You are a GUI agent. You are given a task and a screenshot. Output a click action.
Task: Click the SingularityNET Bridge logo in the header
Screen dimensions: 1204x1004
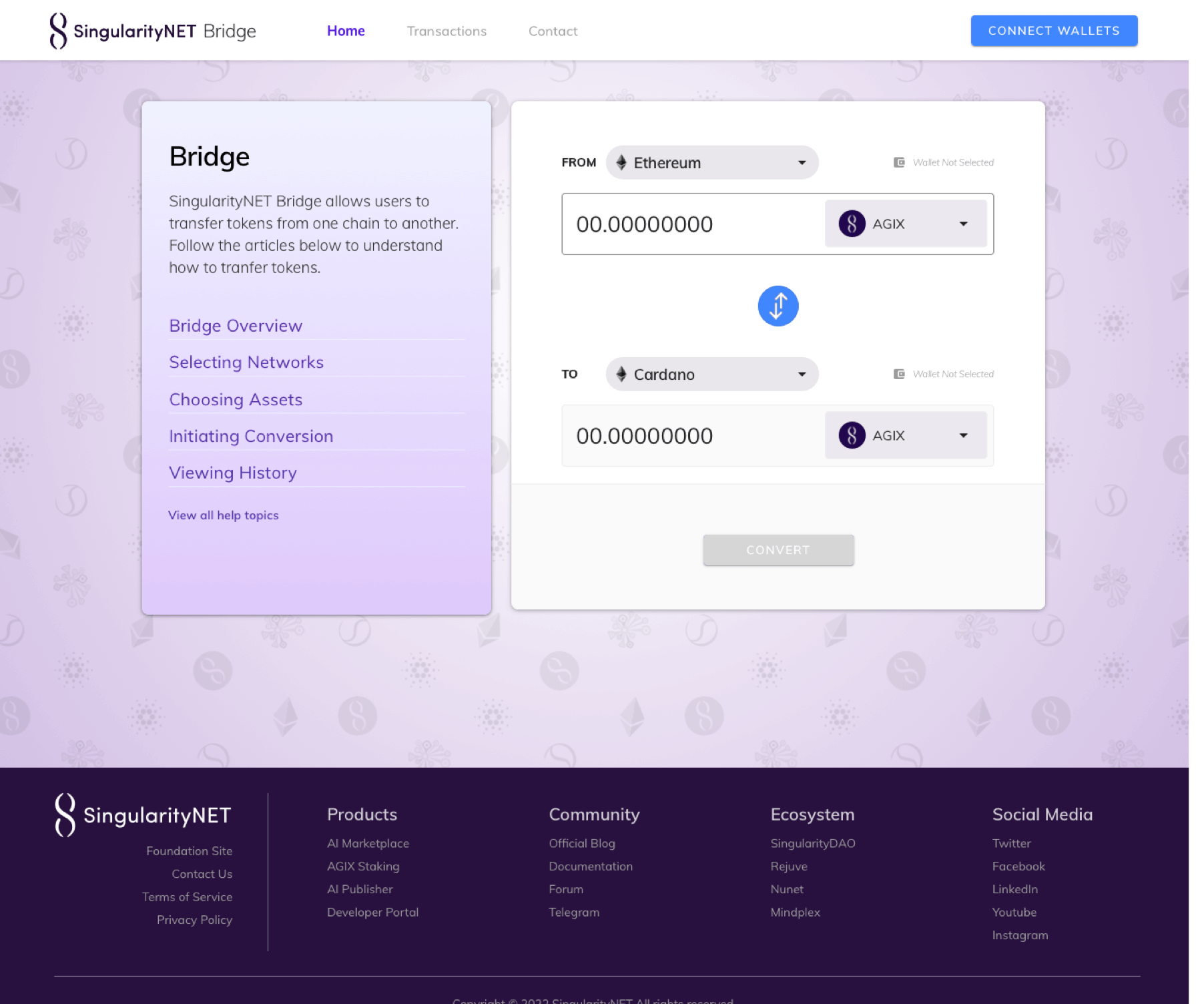click(153, 31)
